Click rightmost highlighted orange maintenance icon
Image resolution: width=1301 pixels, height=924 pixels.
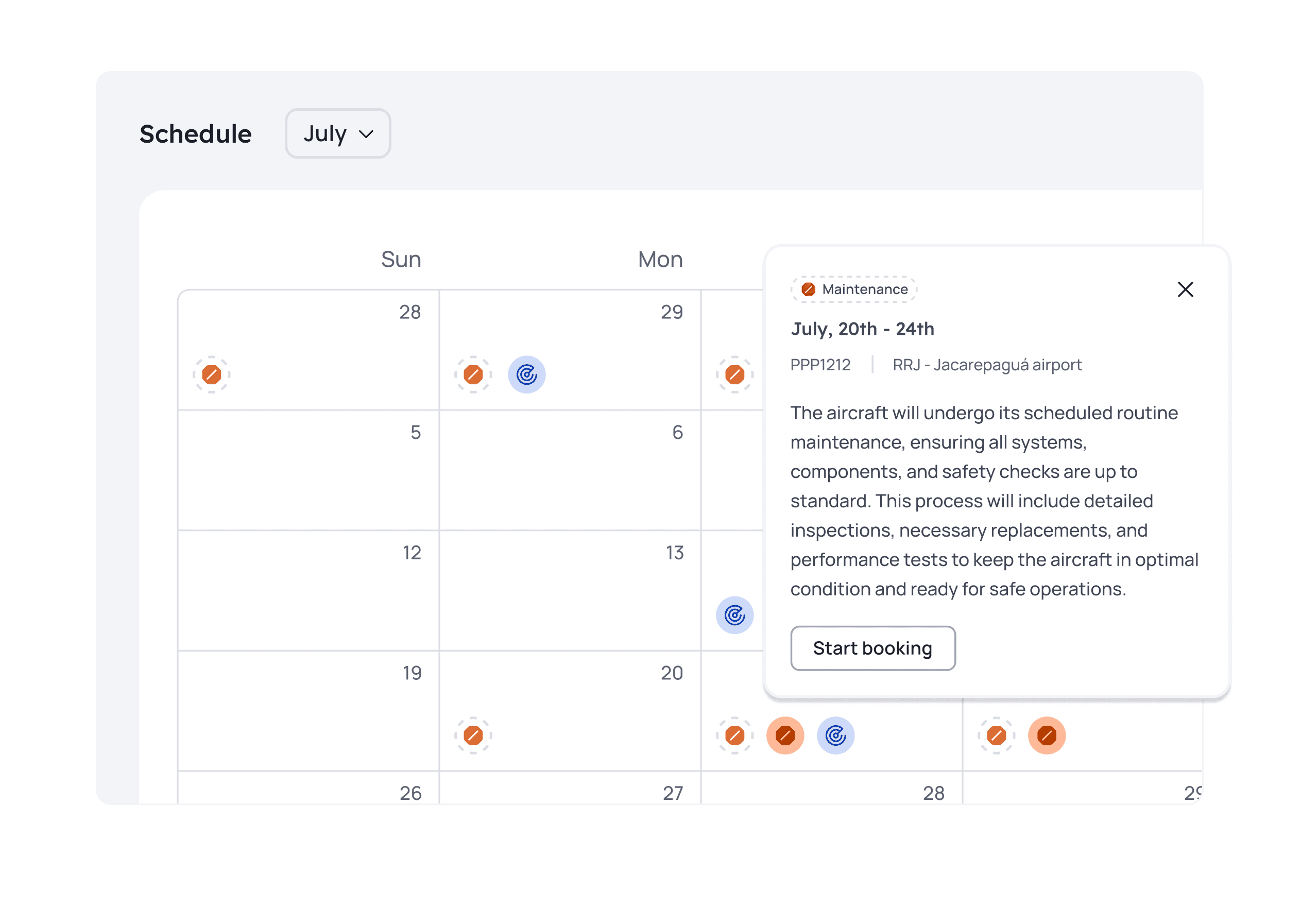(x=1046, y=735)
